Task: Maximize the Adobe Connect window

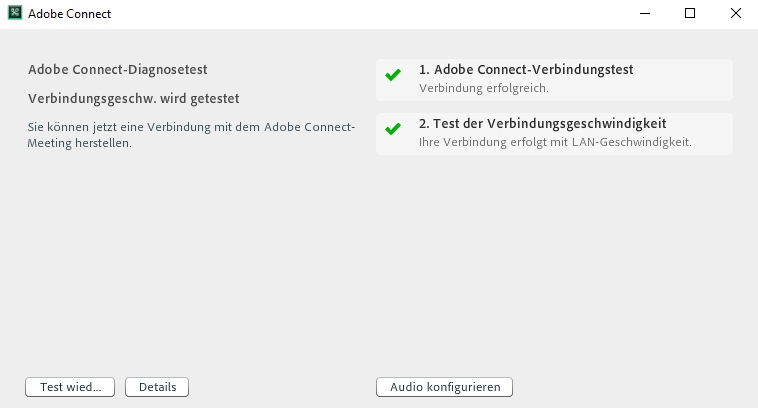Action: (x=689, y=14)
